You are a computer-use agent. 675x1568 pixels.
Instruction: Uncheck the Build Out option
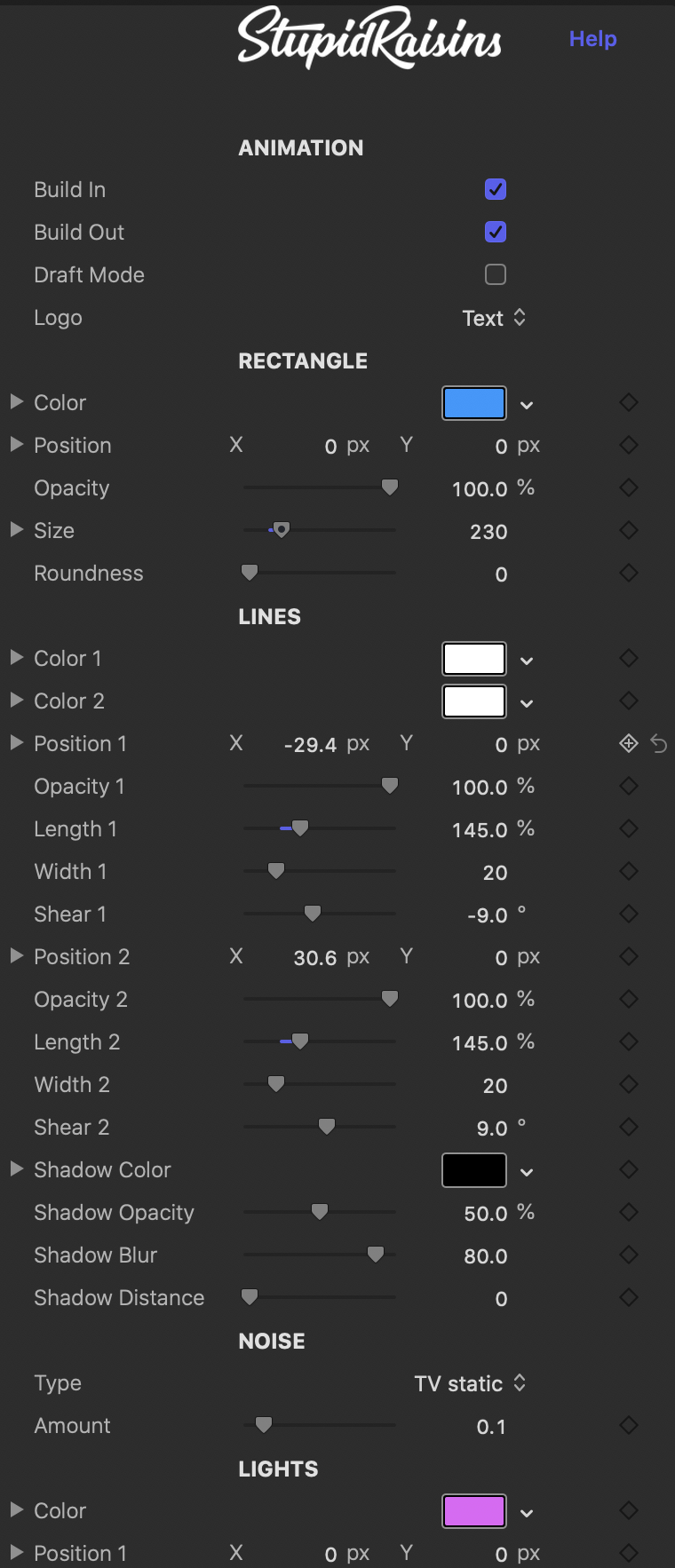496,232
